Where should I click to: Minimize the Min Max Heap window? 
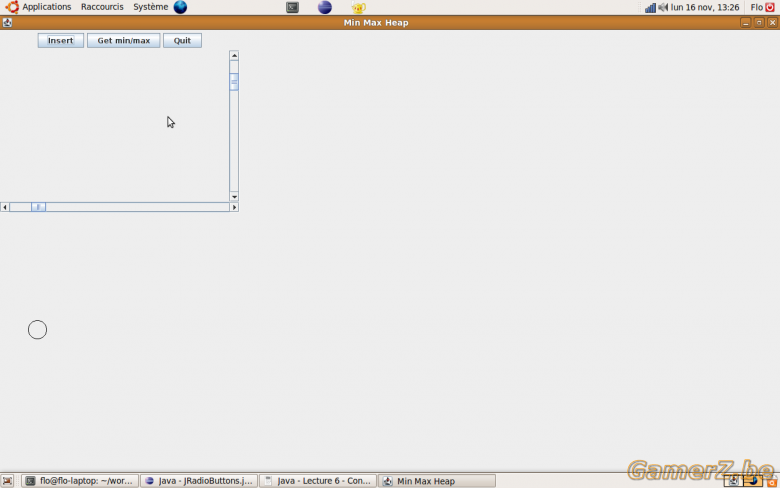pyautogui.click(x=745, y=23)
